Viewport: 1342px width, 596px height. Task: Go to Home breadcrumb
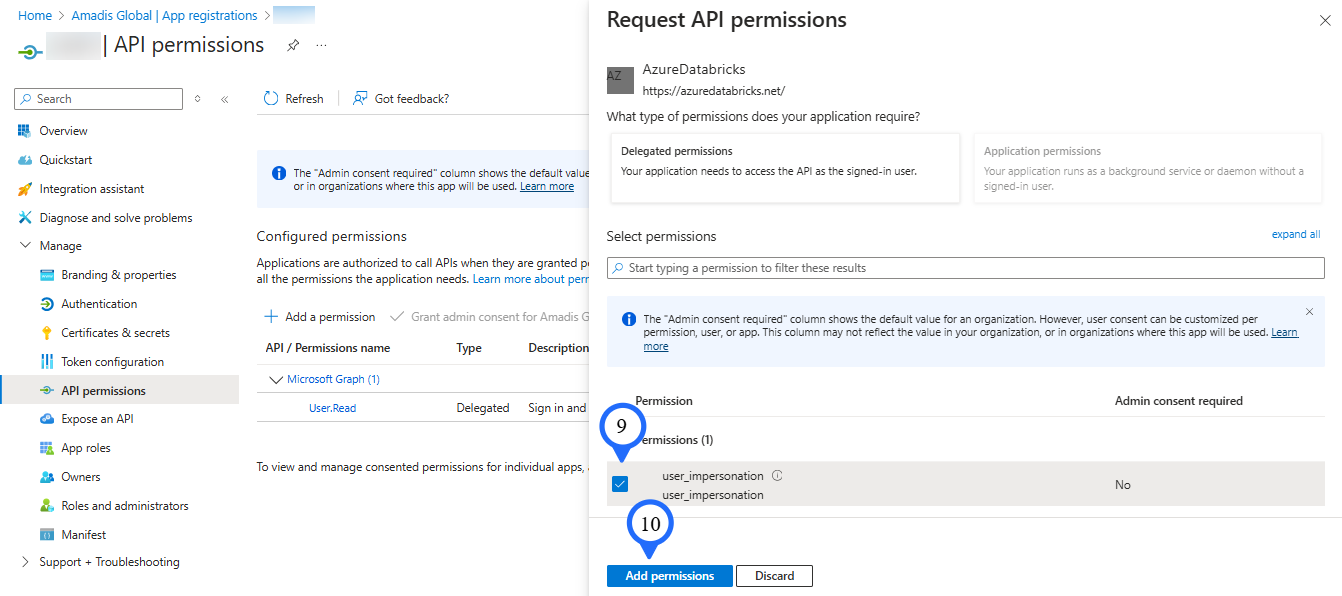[x=35, y=16]
